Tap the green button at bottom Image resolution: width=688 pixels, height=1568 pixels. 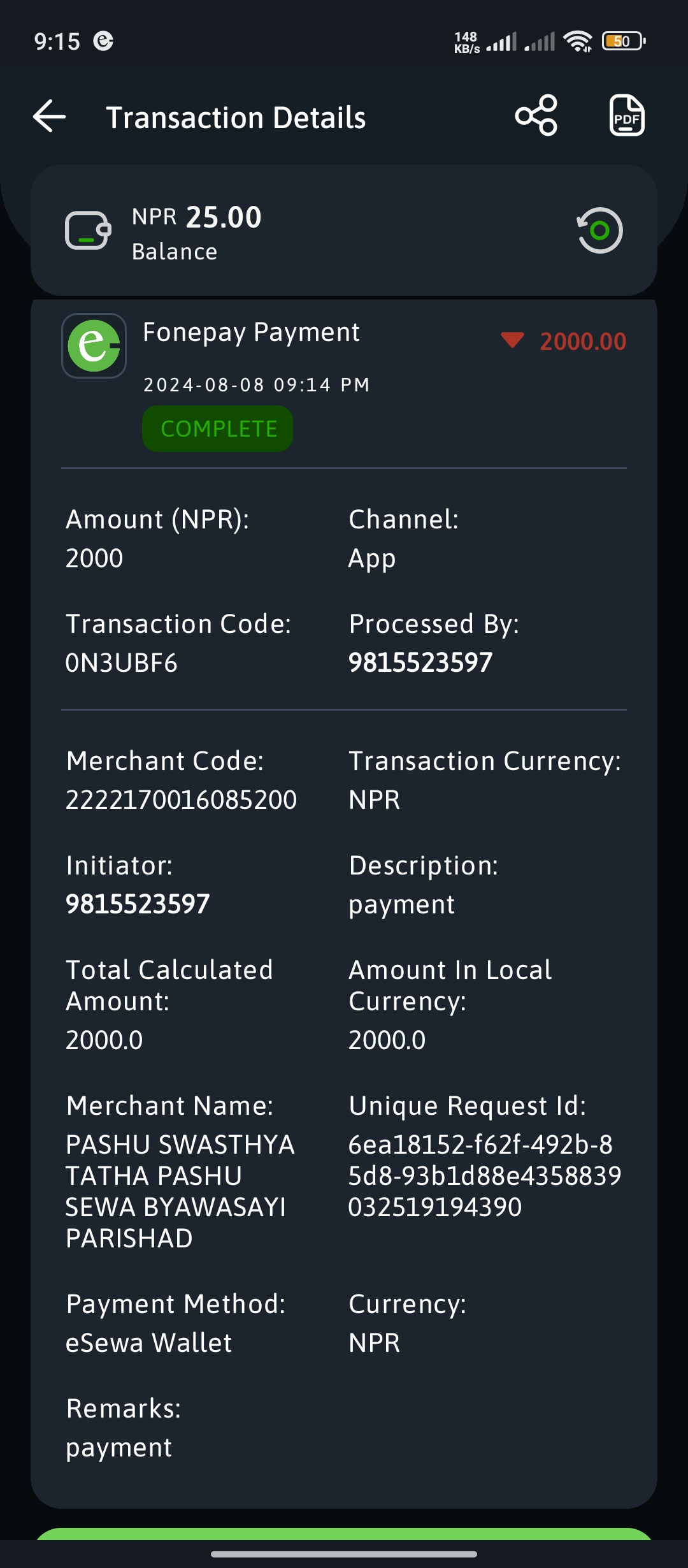tap(344, 1534)
